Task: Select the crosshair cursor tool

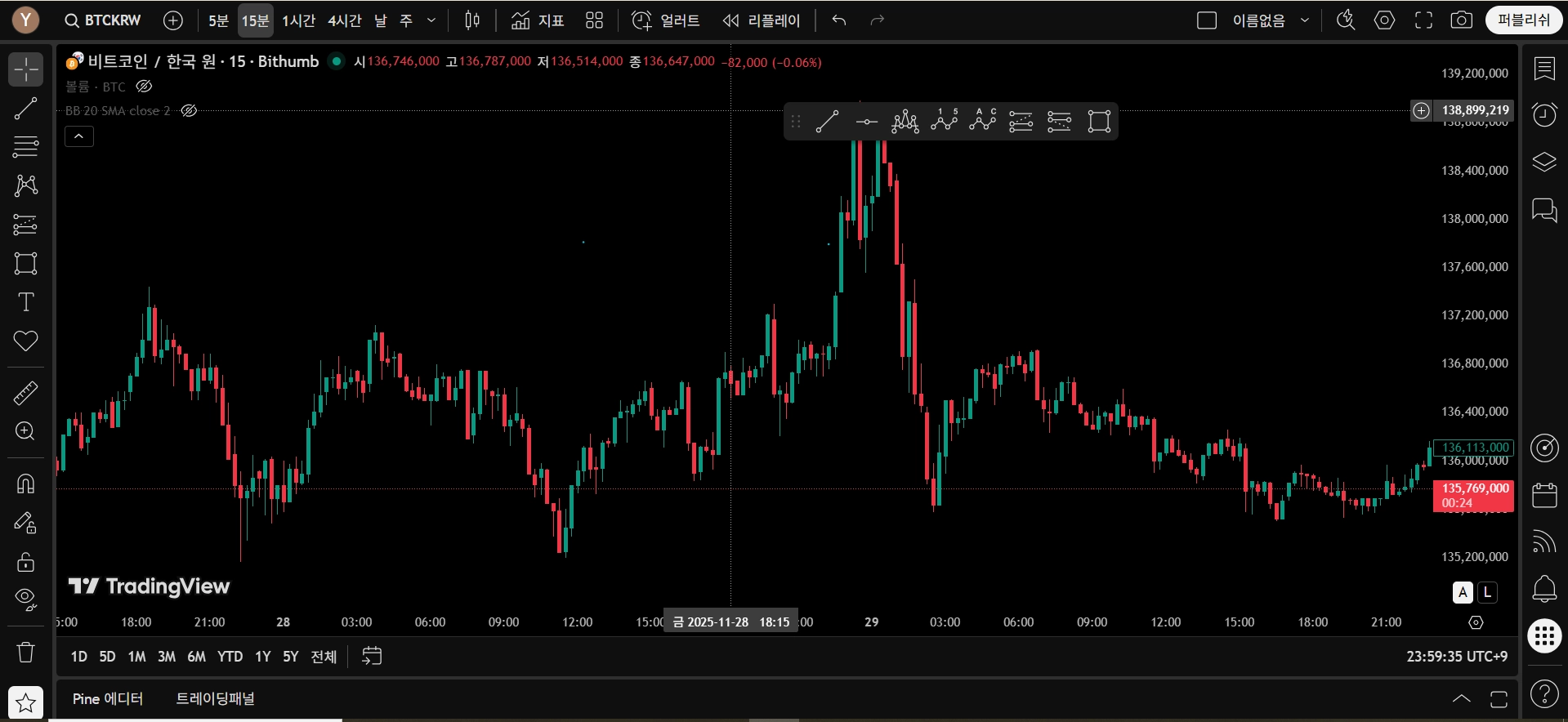Action: 26,69
